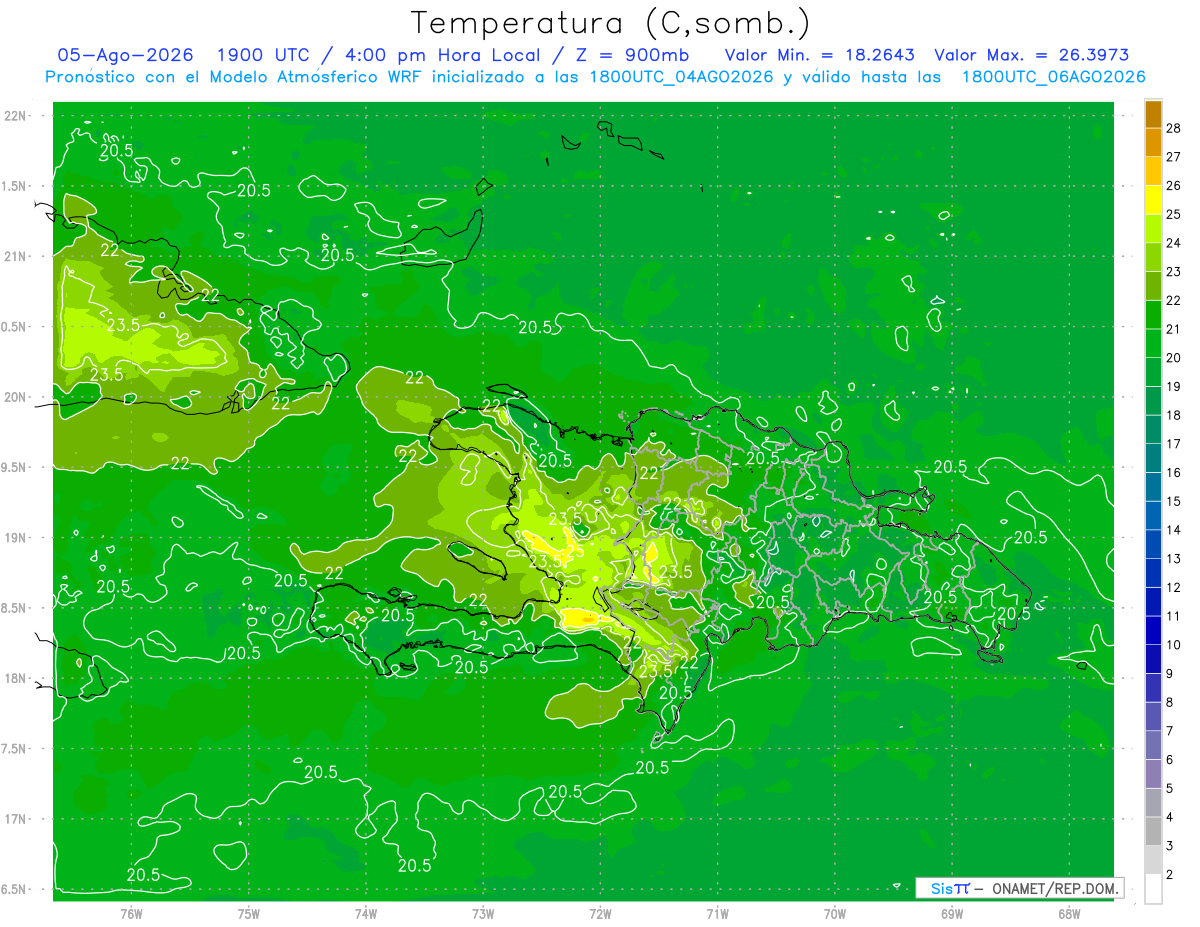Click the yellow legend swatch between 25 and 26
The image size is (1200, 927).
(x=1153, y=199)
